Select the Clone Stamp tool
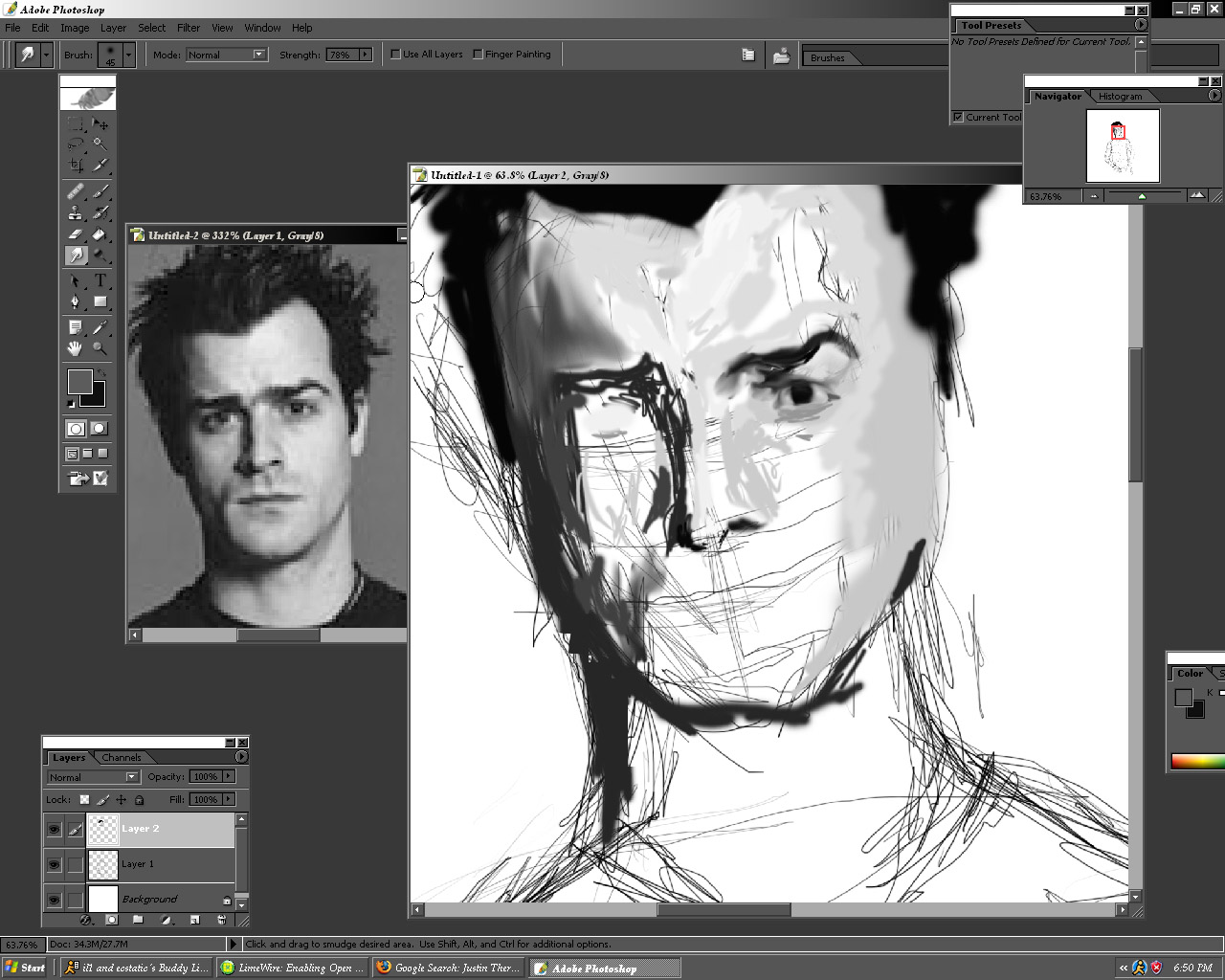 pyautogui.click(x=76, y=212)
